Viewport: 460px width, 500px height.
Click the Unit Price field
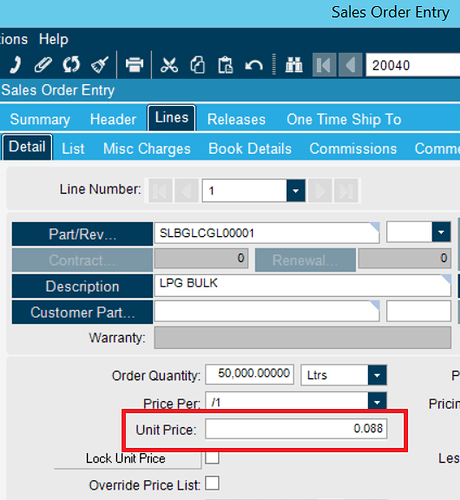point(296,429)
